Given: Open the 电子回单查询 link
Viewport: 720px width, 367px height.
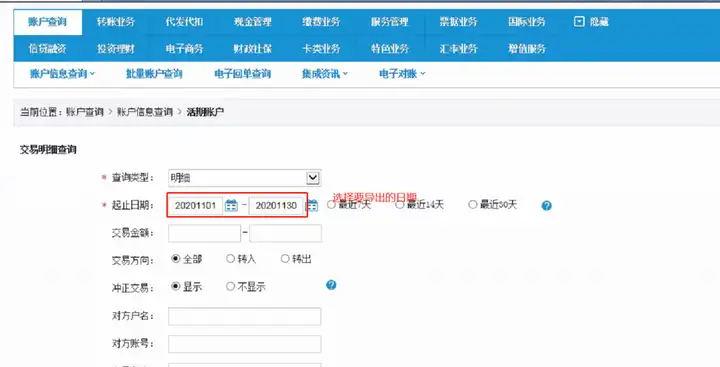Looking at the screenshot, I should point(242,73).
